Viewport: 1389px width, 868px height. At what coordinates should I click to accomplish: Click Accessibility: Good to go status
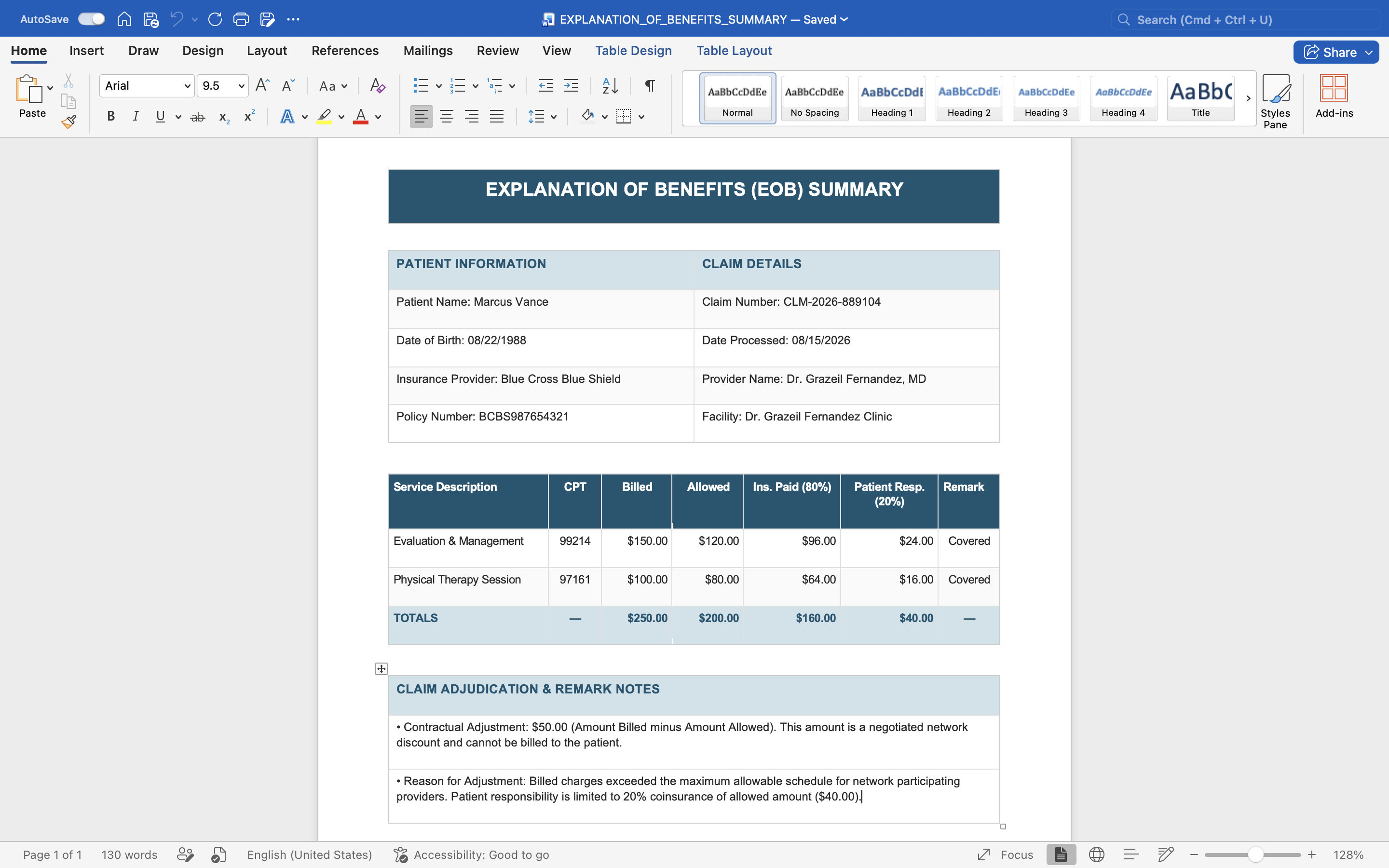pos(471,855)
